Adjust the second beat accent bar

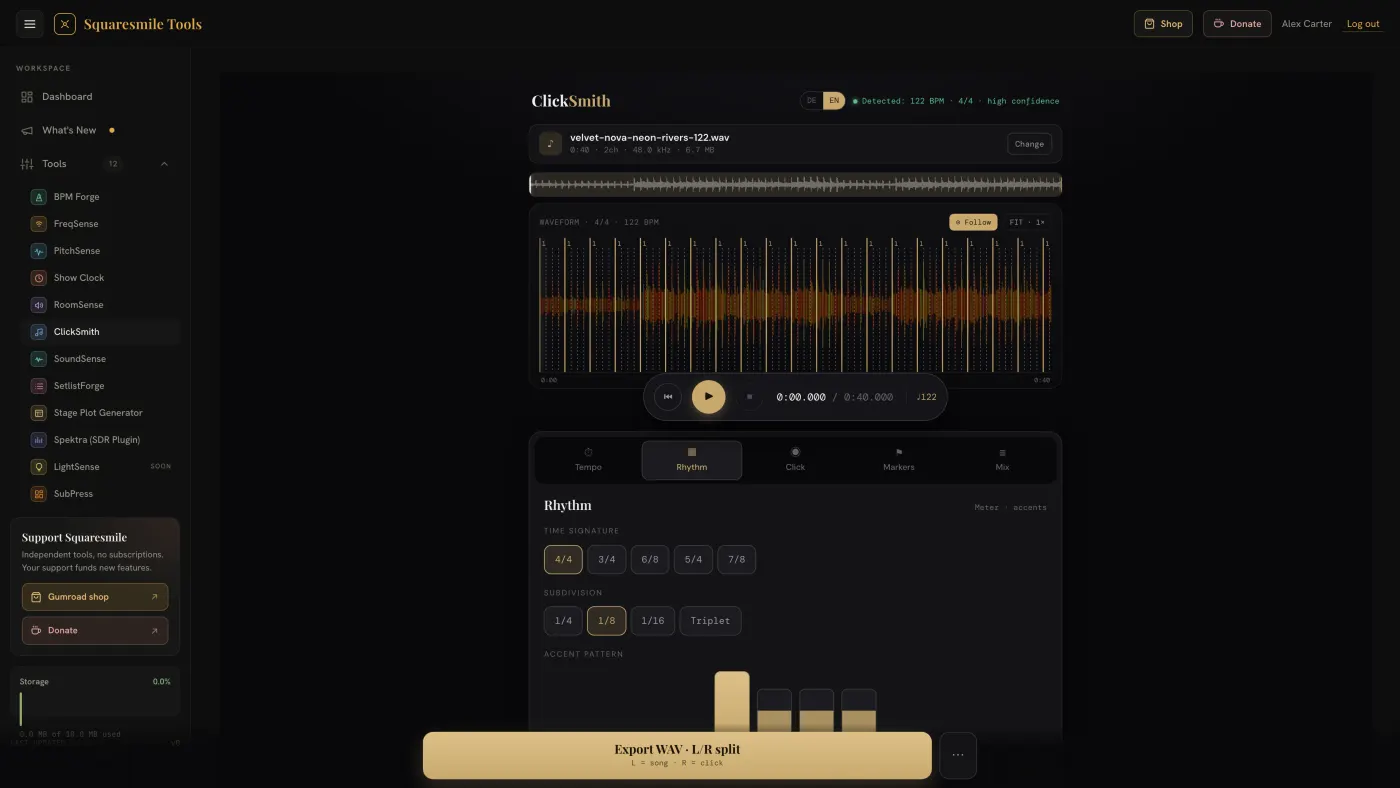[x=774, y=711]
